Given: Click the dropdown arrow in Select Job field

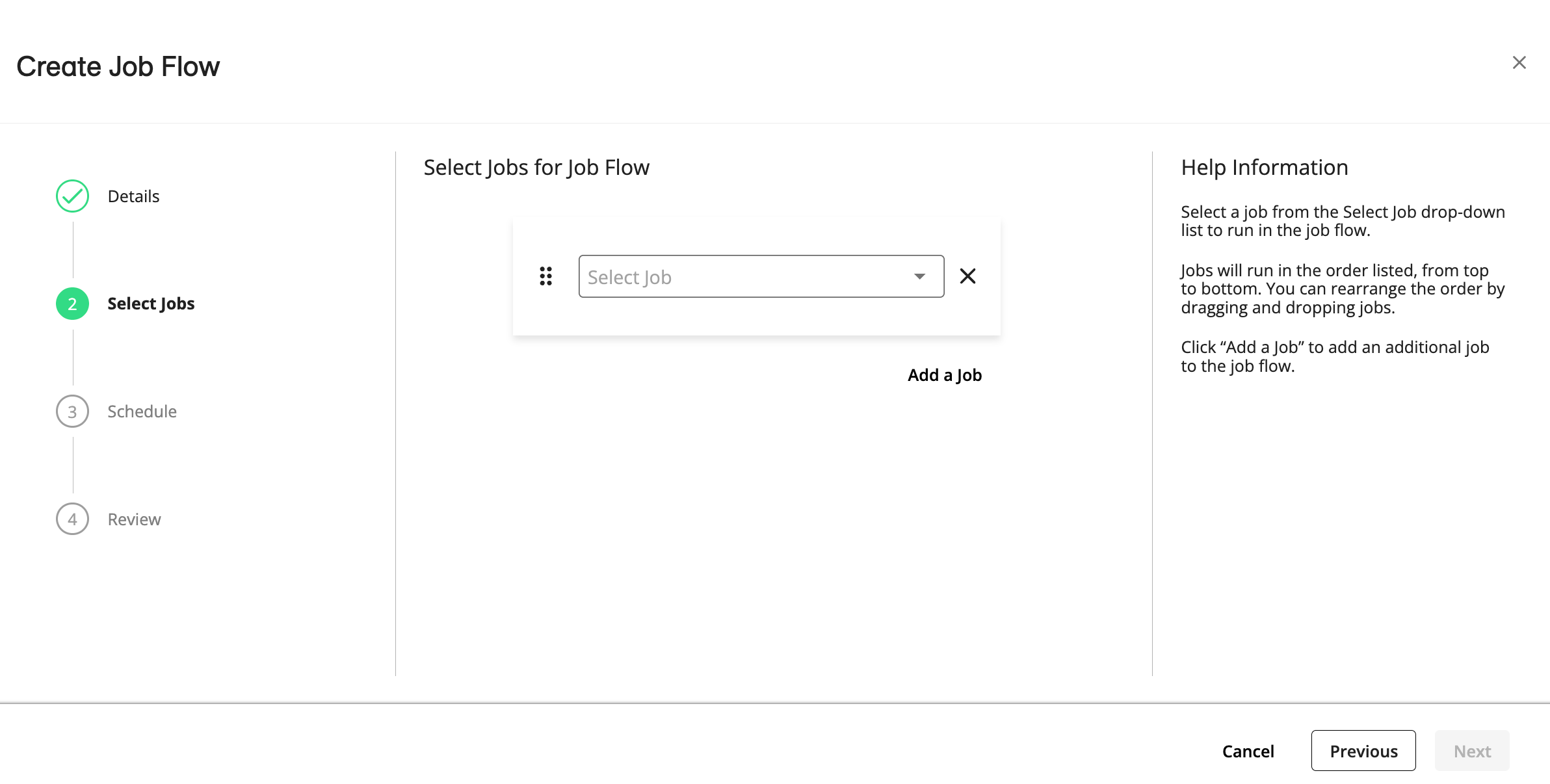Looking at the screenshot, I should 919,276.
